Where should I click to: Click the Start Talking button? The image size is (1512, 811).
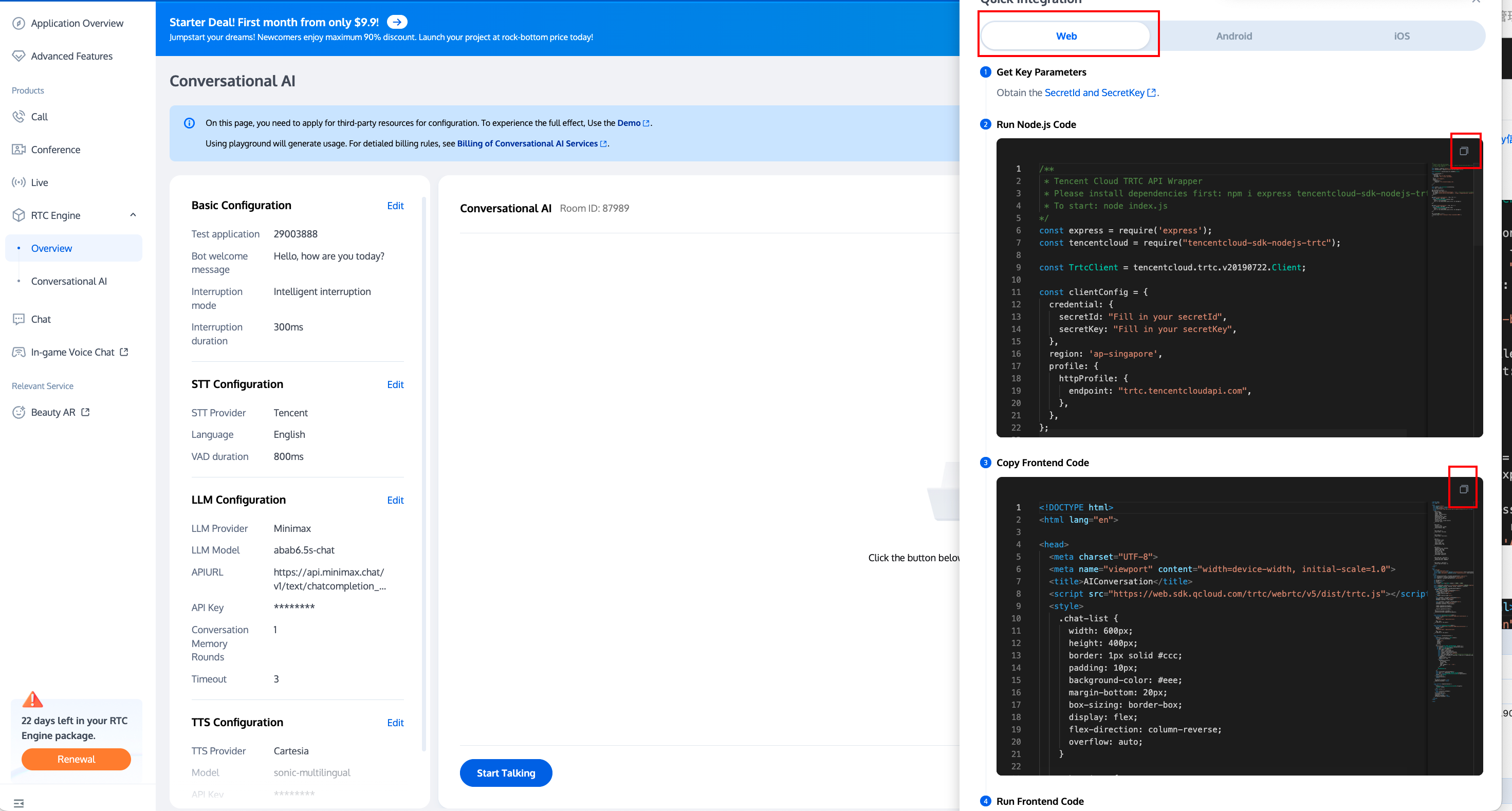tap(506, 773)
